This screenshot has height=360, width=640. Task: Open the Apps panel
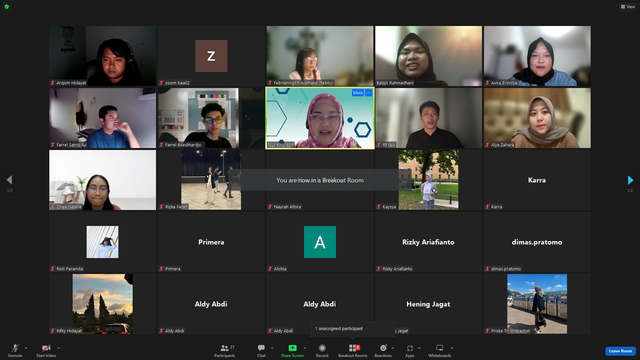coord(410,350)
